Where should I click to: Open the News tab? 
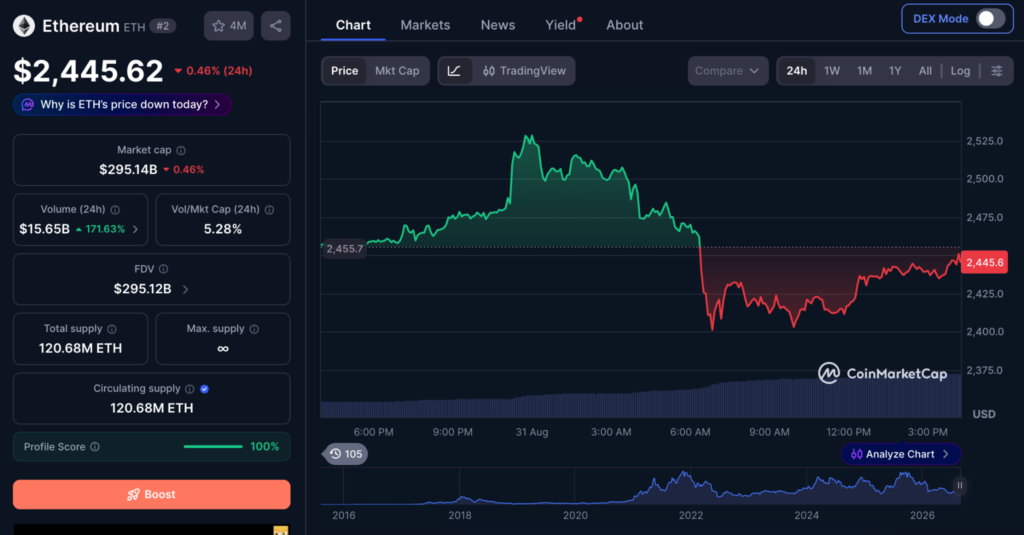pyautogui.click(x=498, y=25)
